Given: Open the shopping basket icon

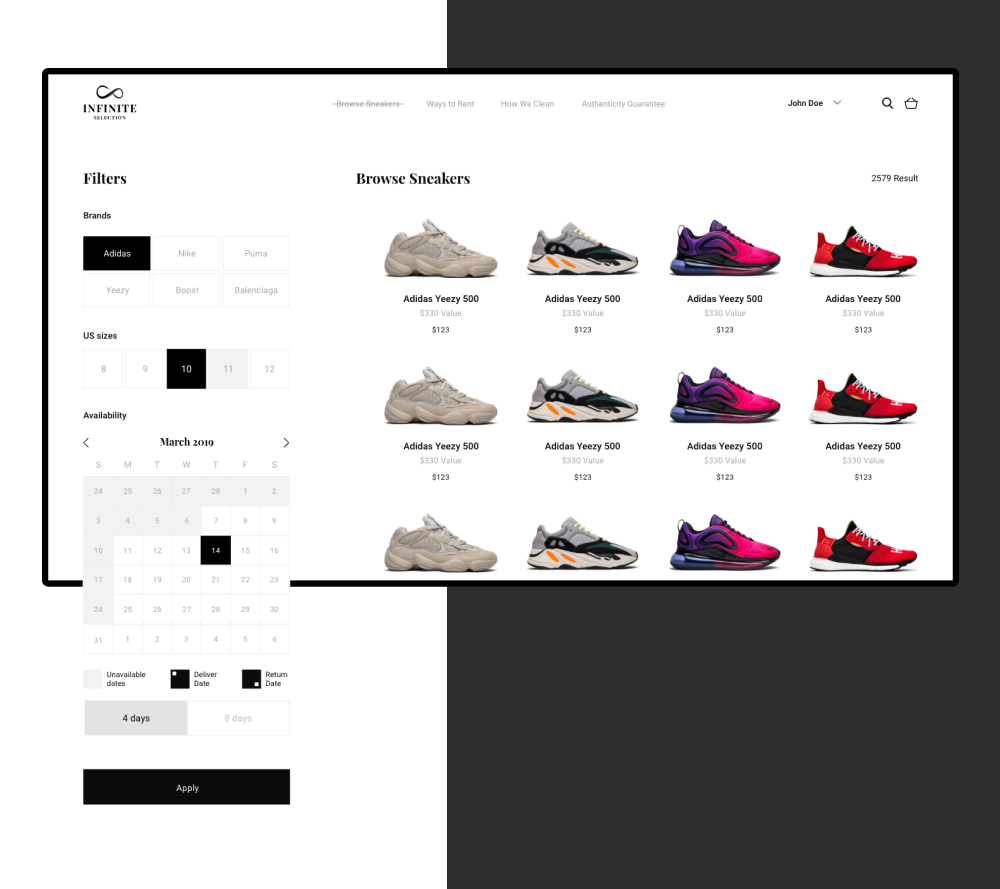Looking at the screenshot, I should point(911,103).
